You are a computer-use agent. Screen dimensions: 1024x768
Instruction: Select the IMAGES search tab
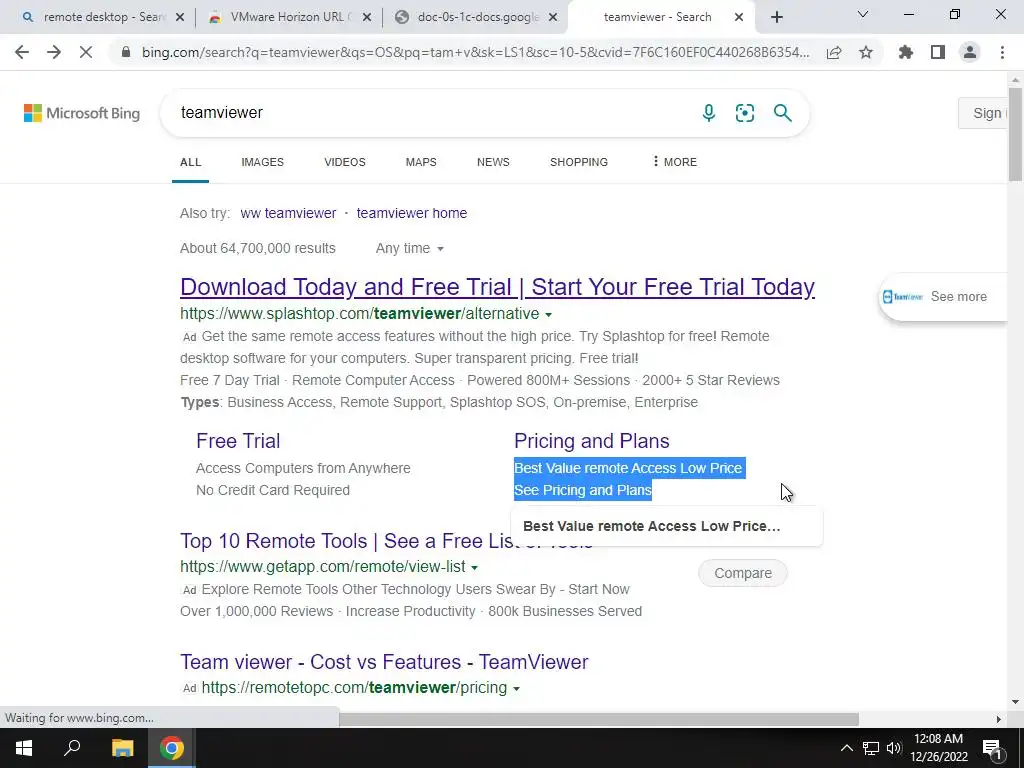263,162
